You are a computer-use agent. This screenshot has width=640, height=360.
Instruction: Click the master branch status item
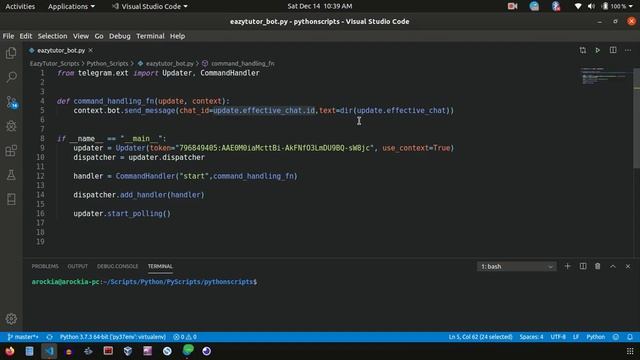23,337
